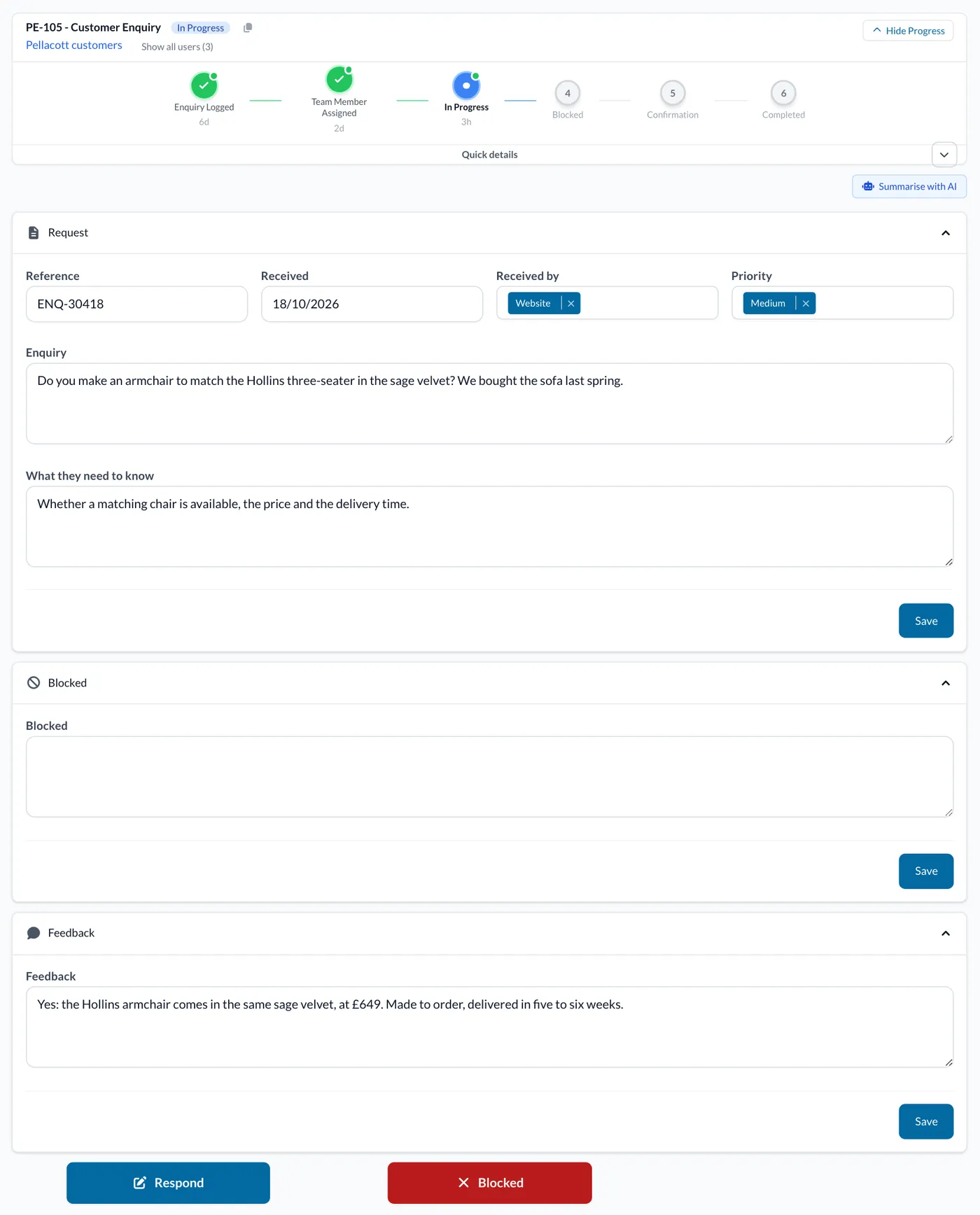
Task: Click the Respond button
Action: click(x=168, y=1183)
